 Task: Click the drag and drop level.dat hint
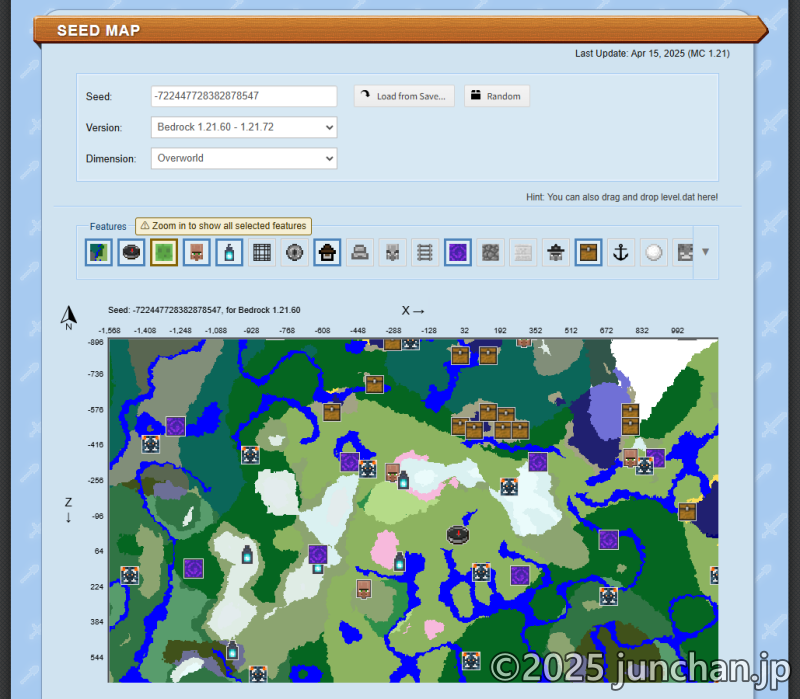tap(622, 197)
